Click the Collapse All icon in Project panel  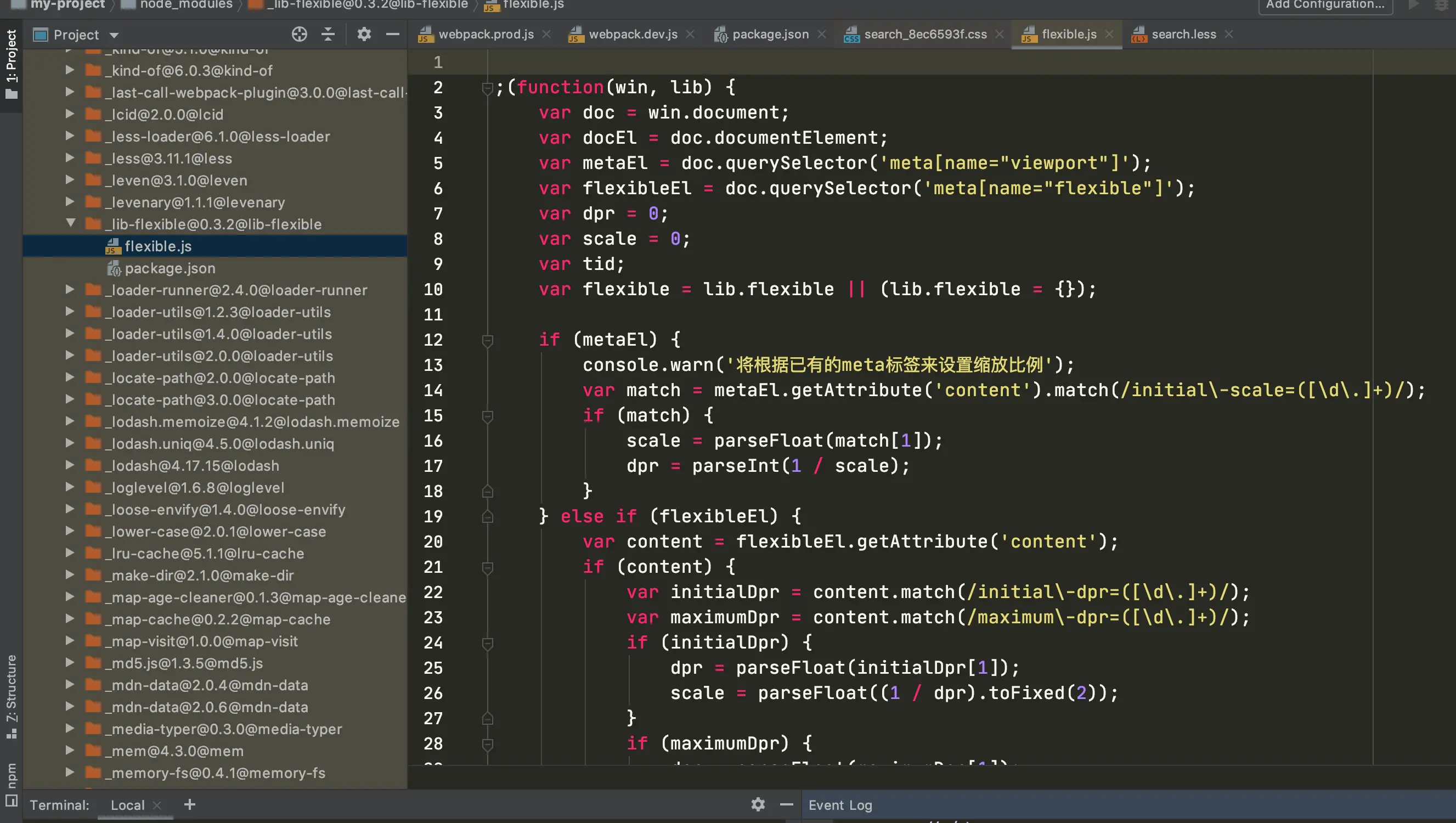[328, 35]
